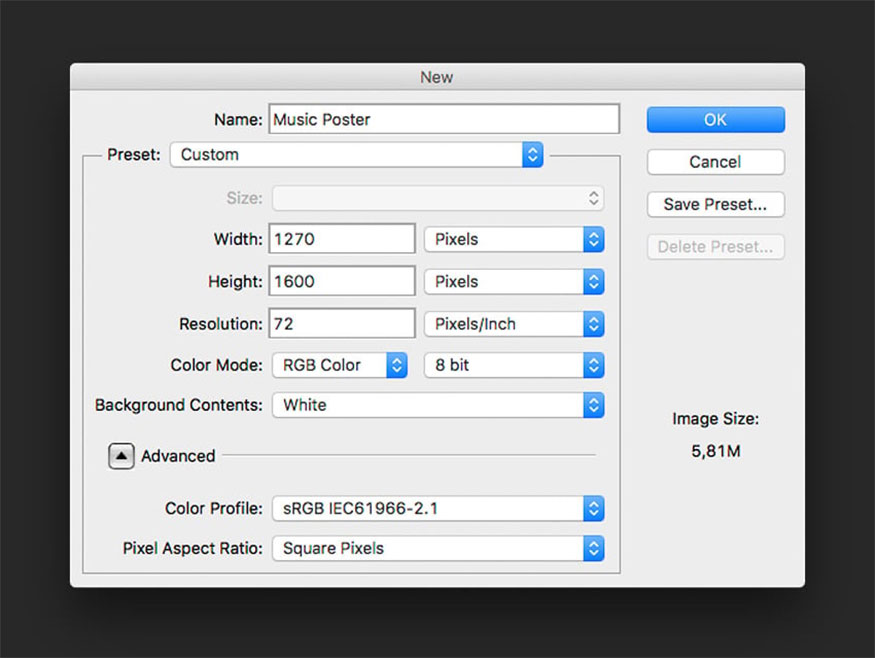Open the Color Mode dropdown
The image size is (875, 658).
(x=339, y=365)
